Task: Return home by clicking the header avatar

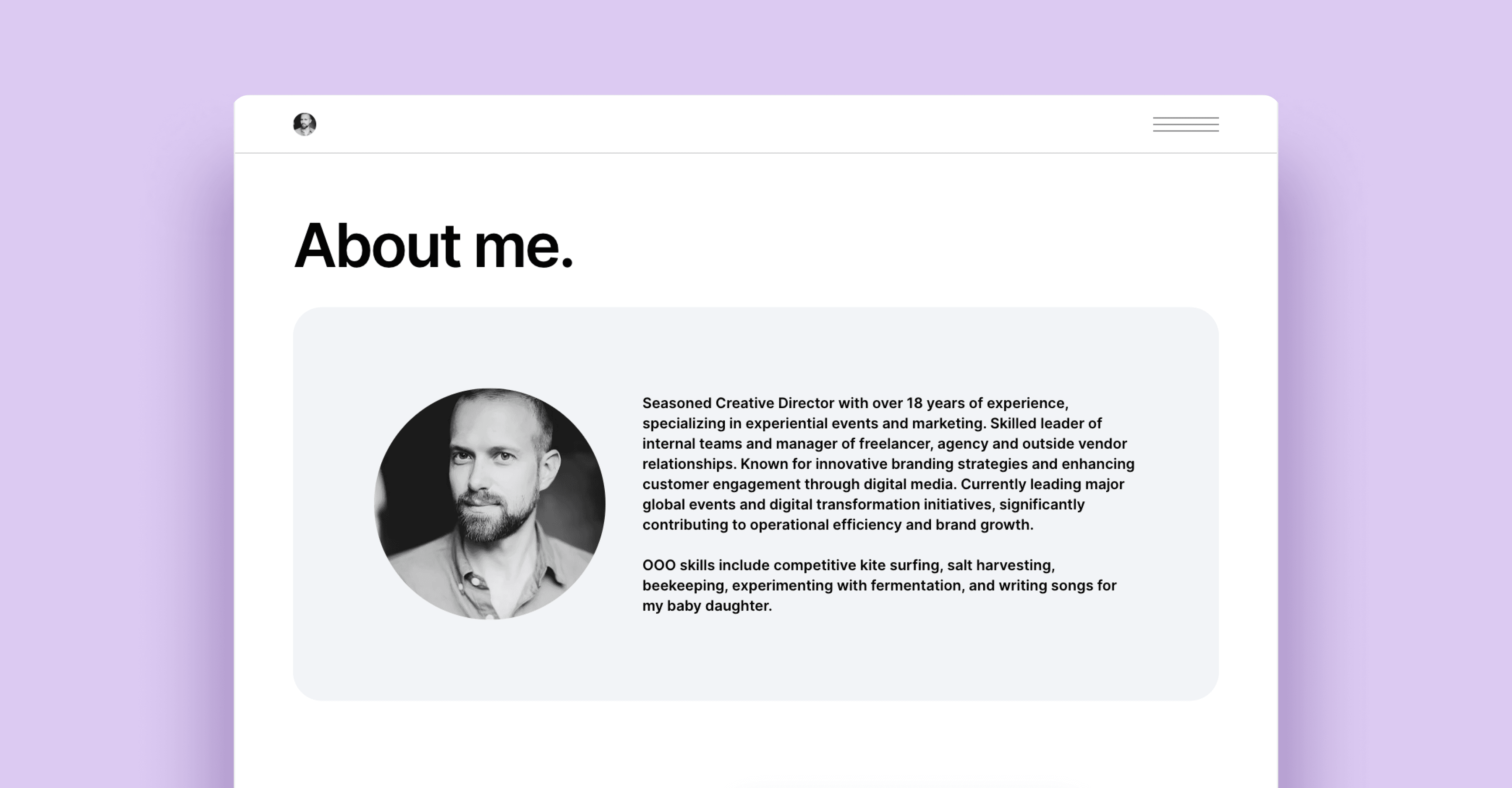Action: tap(305, 124)
